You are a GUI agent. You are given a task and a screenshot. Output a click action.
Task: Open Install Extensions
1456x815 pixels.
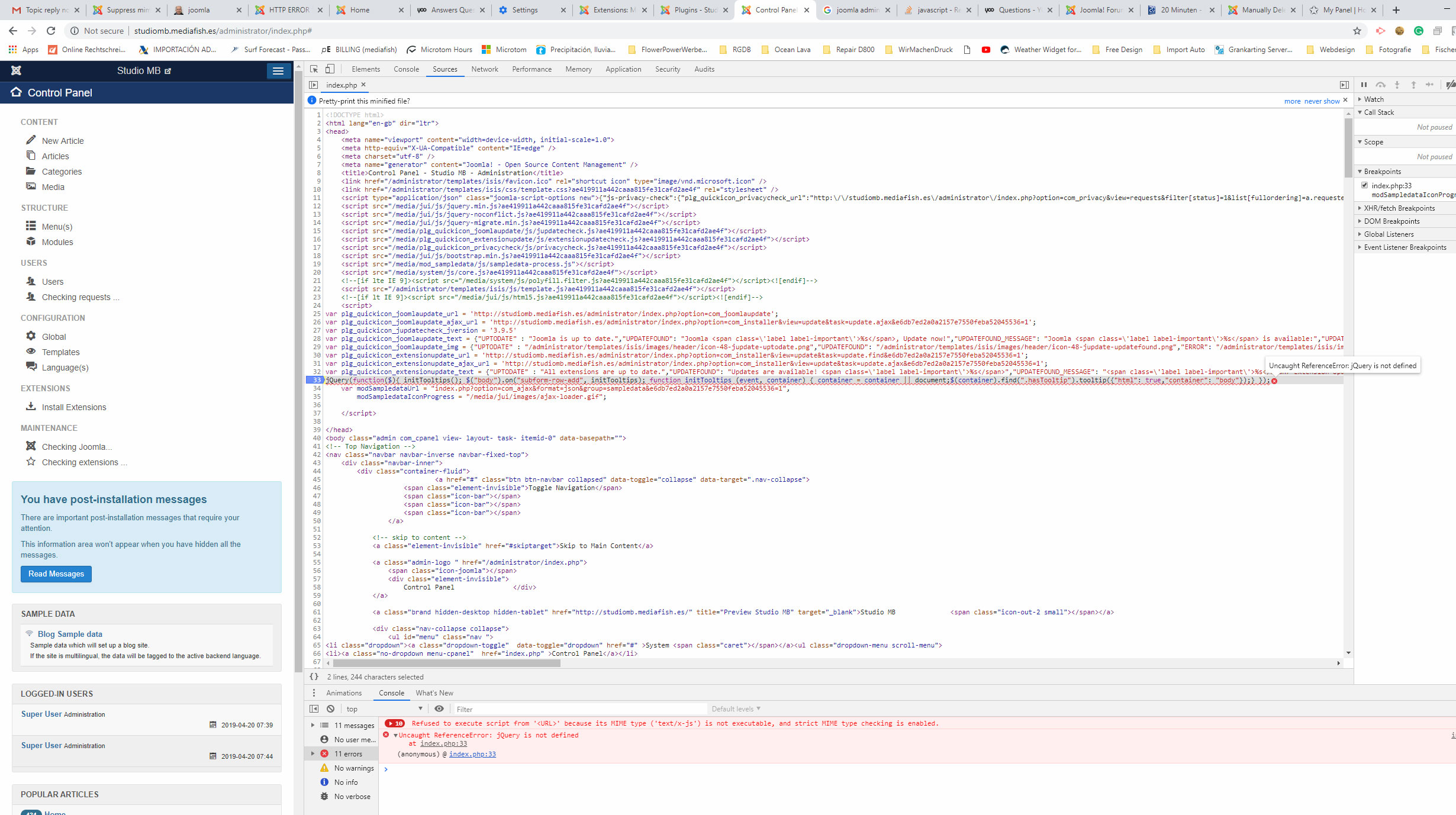click(x=74, y=407)
